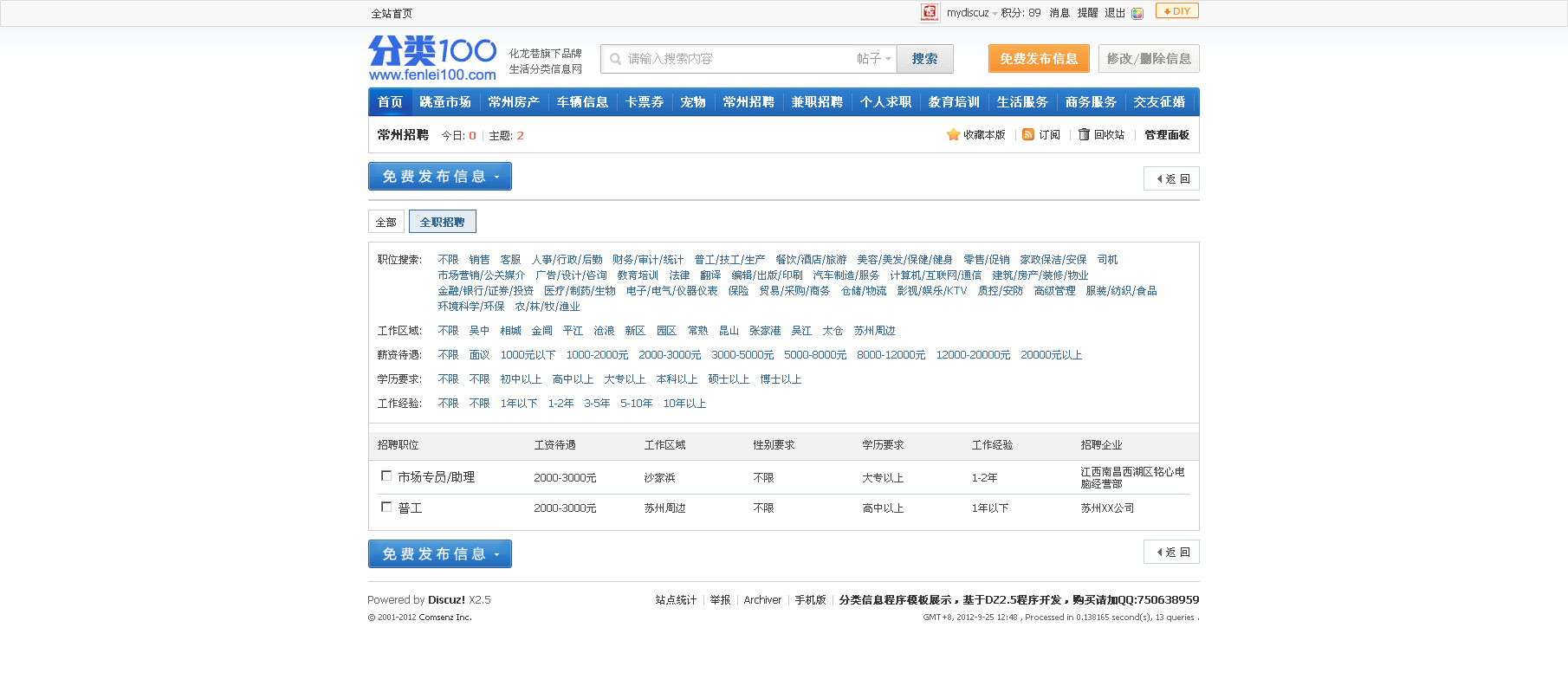Screen dimensions: 1568x692
Task: Click the recycle bin trash icon
Action: click(x=1084, y=134)
